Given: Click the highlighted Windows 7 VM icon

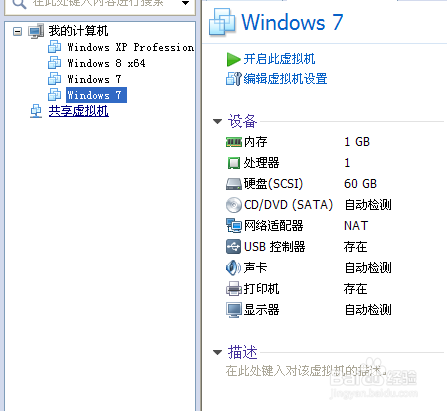Looking at the screenshot, I should pos(54,95).
